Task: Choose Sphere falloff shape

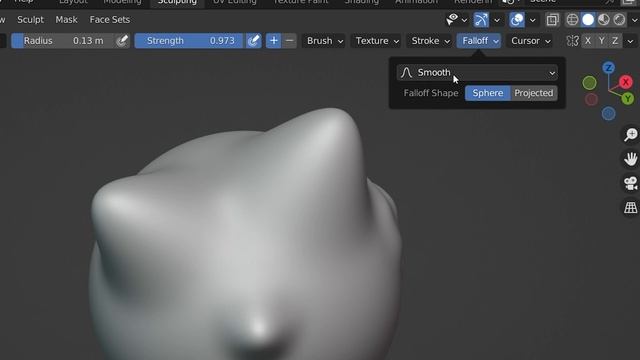Action: click(488, 93)
